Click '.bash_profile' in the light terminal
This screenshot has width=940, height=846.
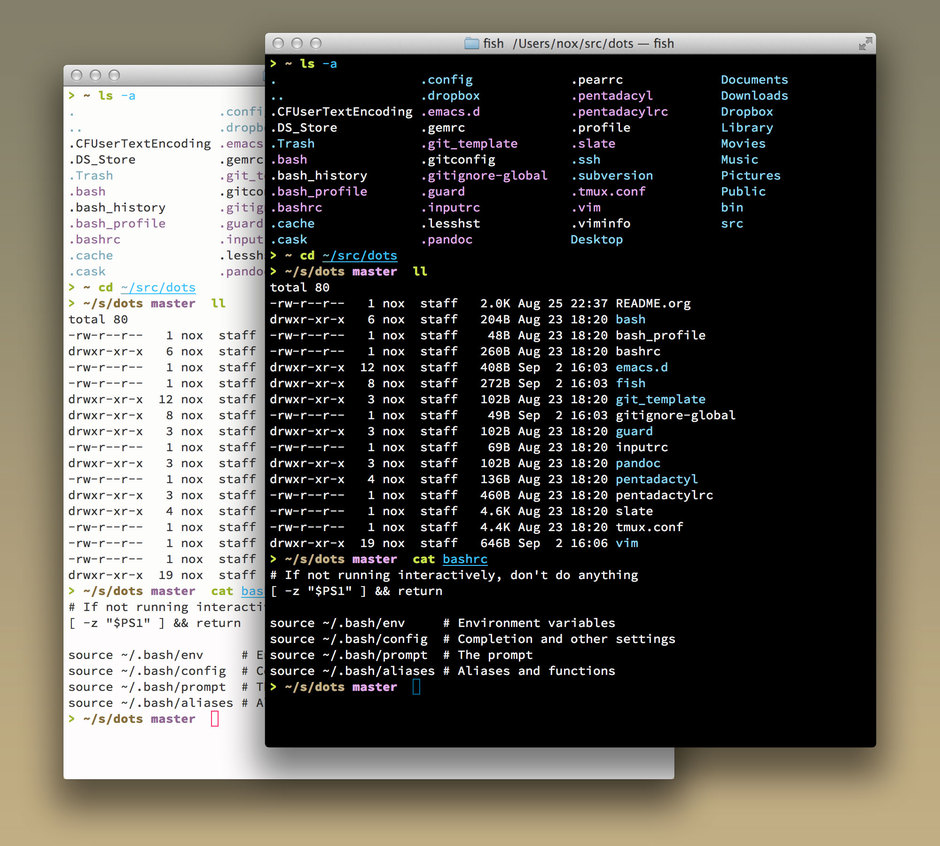[117, 224]
